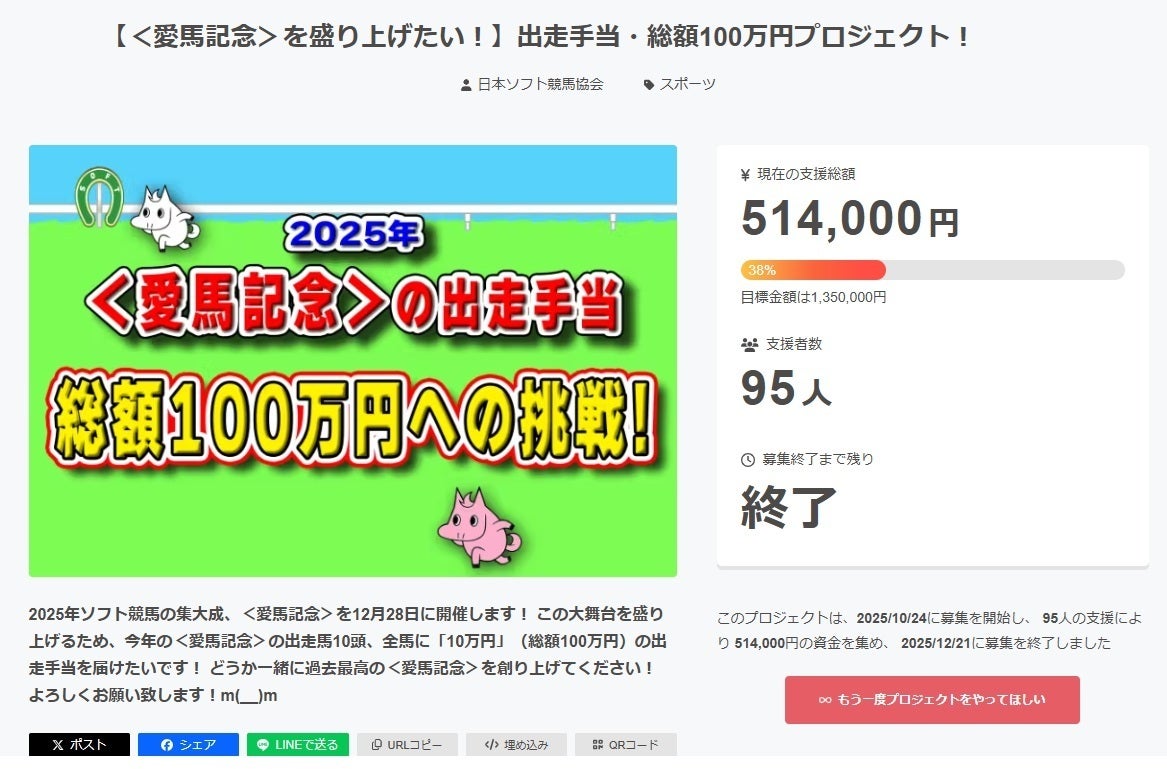This screenshot has height=769, width=1167.
Task: Send the project via LINE
Action: click(x=298, y=745)
